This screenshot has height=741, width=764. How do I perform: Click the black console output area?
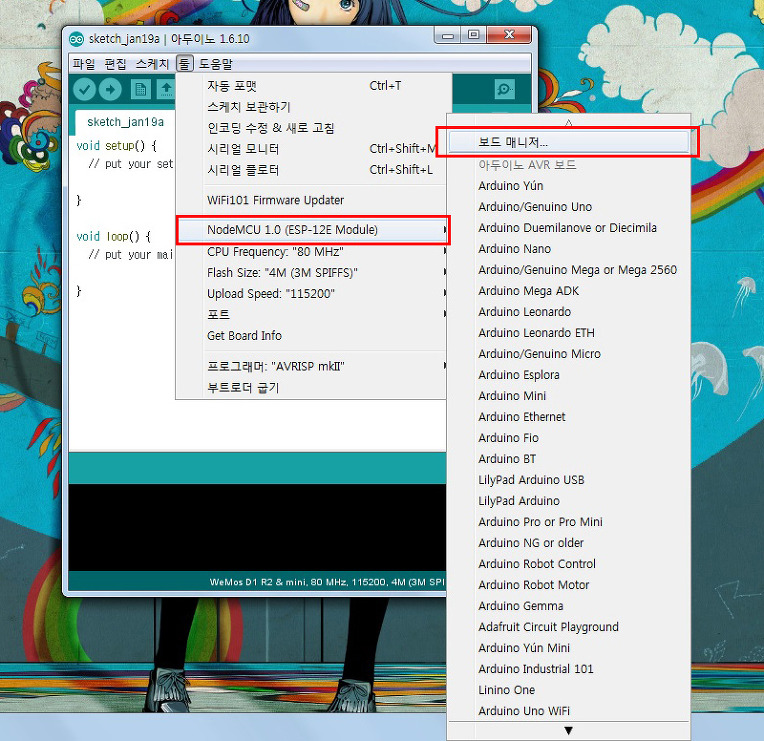tap(257, 527)
